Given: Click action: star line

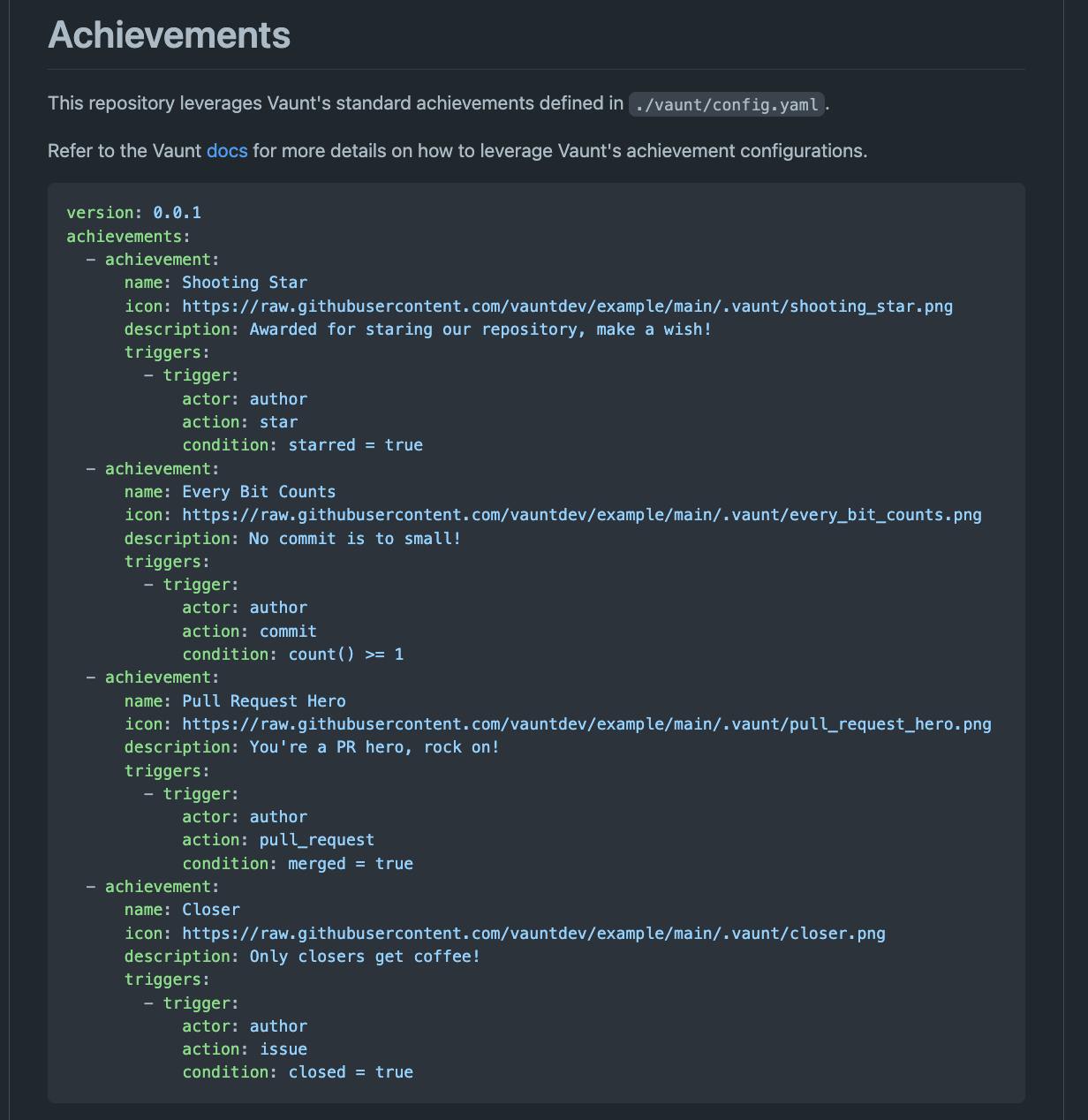Looking at the screenshot, I should 240,422.
